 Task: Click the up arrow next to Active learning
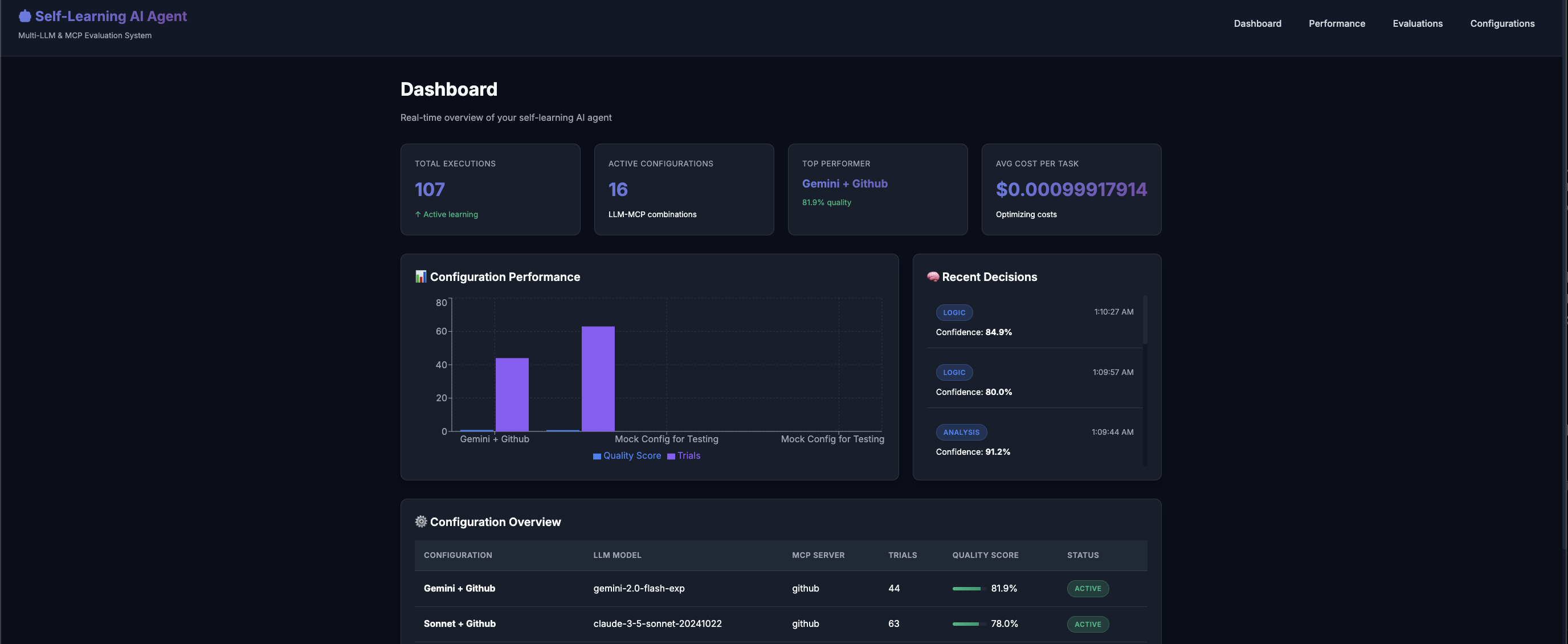(x=418, y=214)
